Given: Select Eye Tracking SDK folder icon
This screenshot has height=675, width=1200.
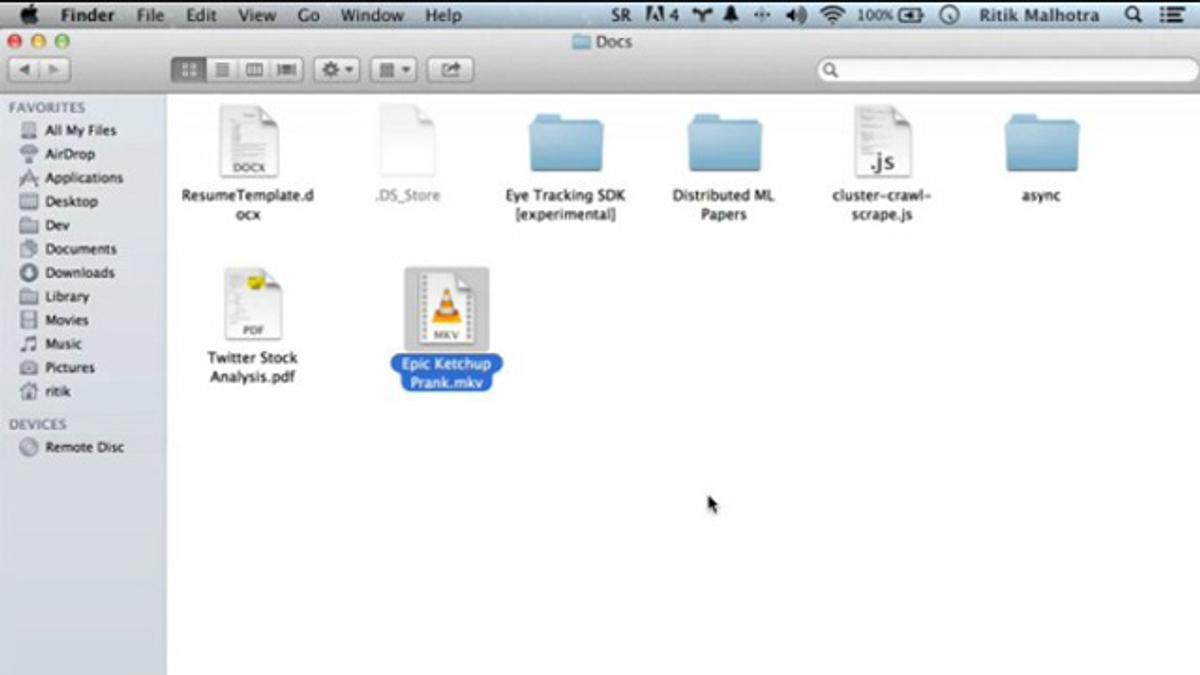Looking at the screenshot, I should tap(566, 143).
